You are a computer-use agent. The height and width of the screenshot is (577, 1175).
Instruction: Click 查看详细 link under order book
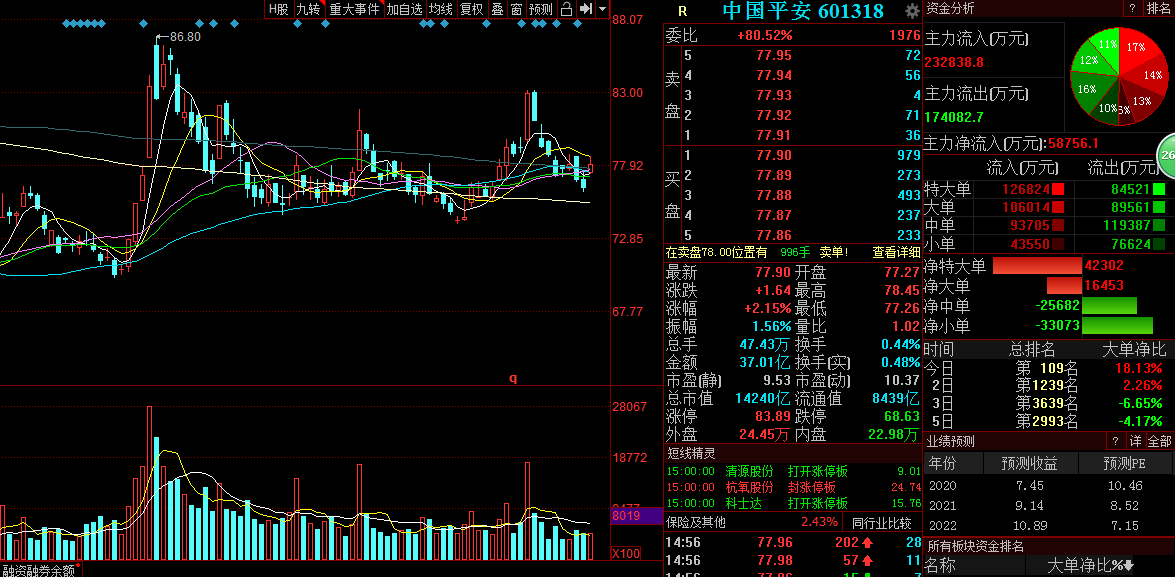(896, 253)
